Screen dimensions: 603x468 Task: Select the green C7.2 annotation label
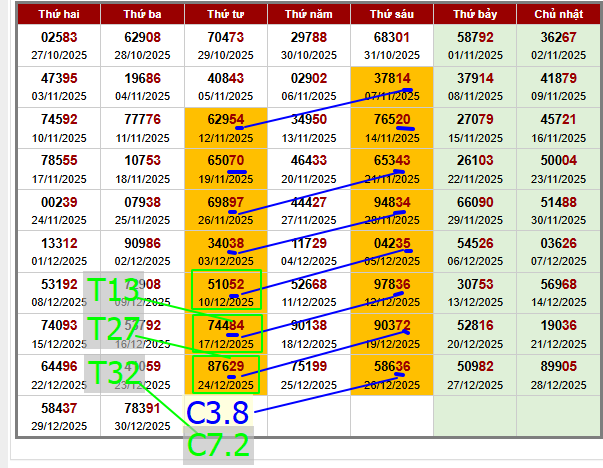coord(218,445)
